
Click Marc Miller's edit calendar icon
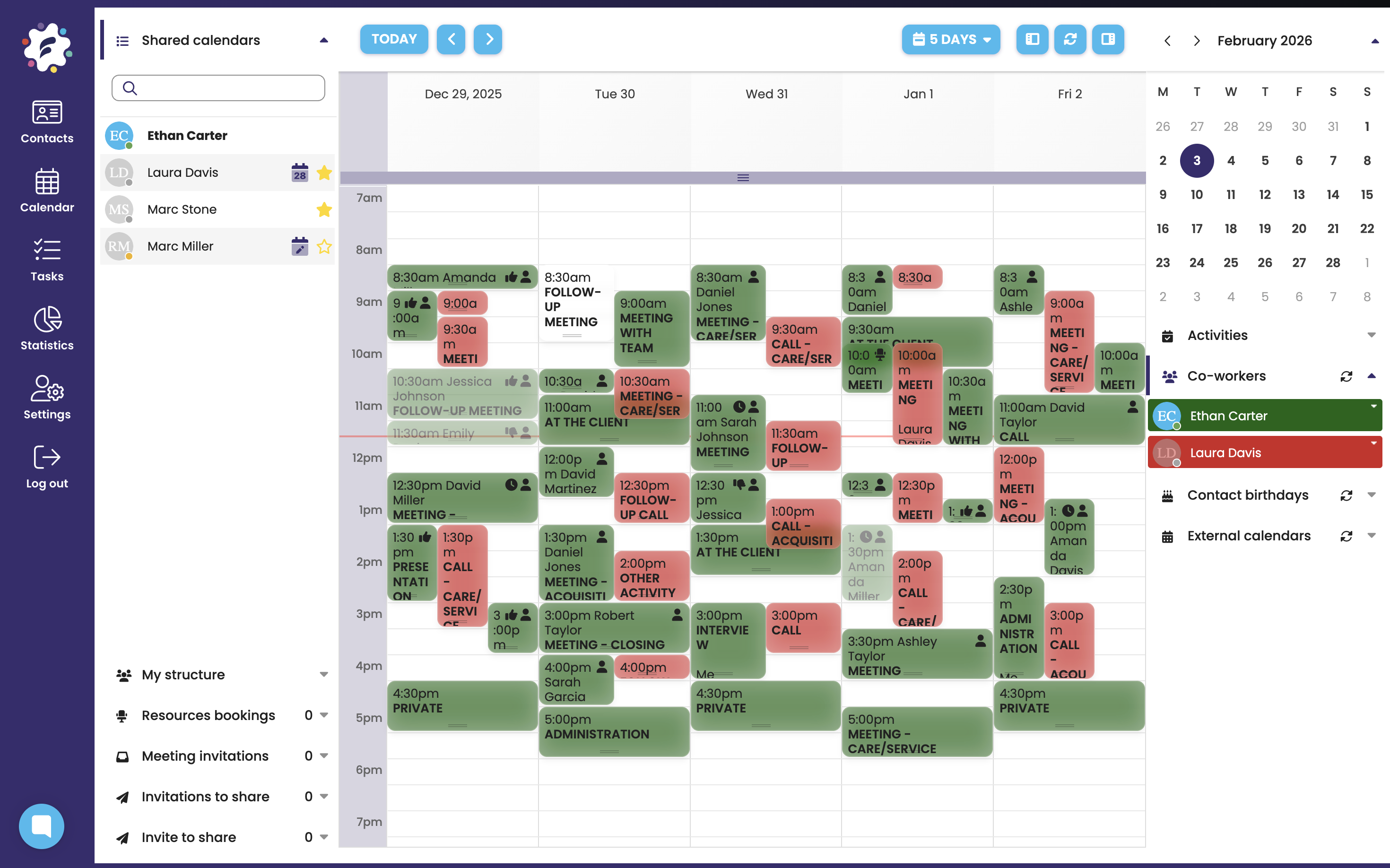[300, 246]
